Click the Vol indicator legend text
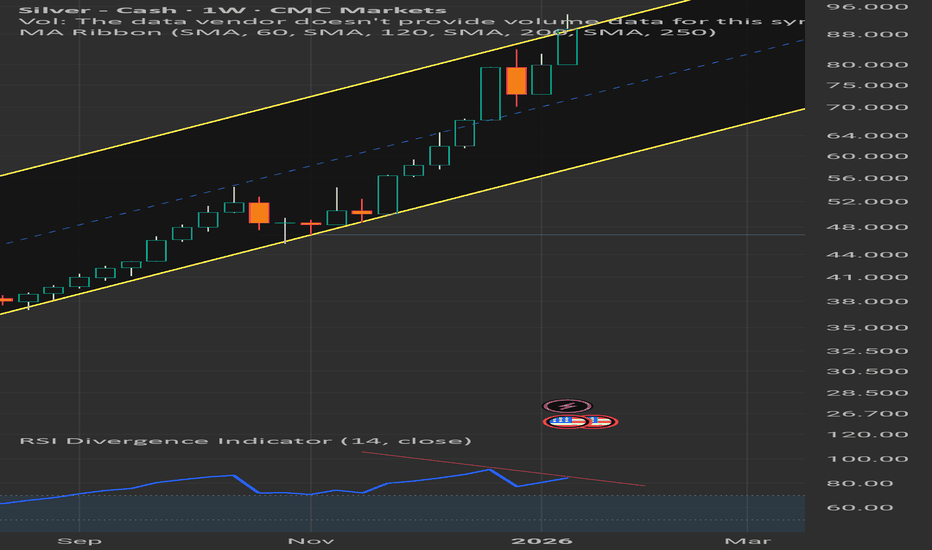The height and width of the screenshot is (550, 932). [411, 21]
